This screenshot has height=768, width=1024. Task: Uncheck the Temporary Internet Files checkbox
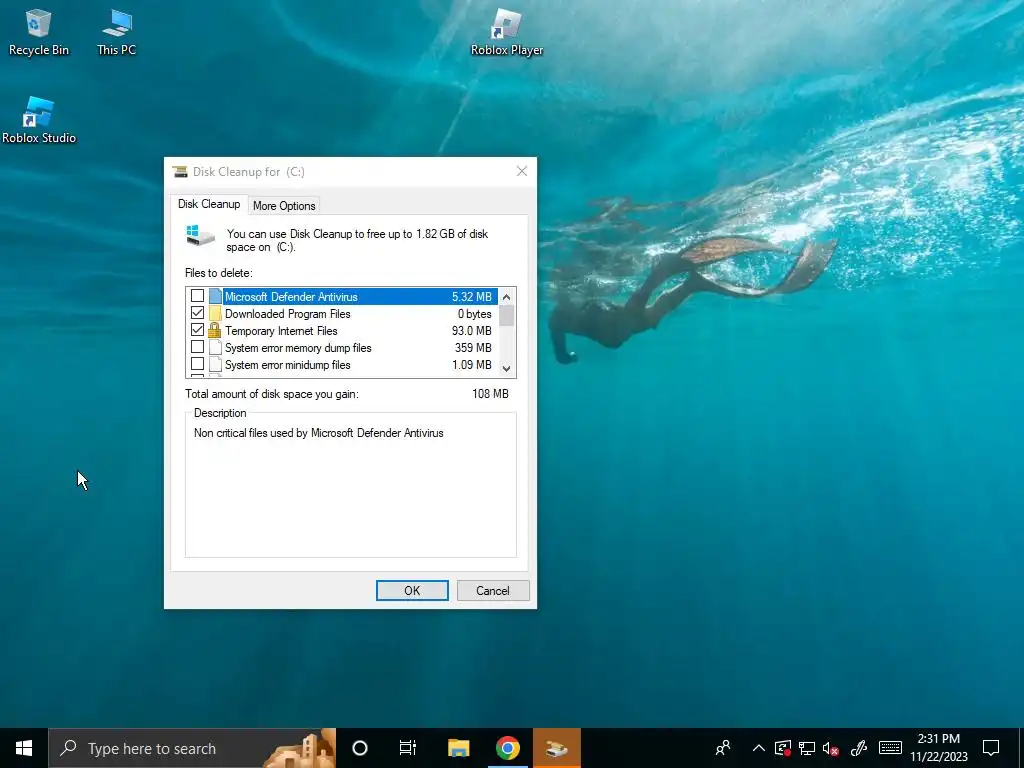pos(197,330)
